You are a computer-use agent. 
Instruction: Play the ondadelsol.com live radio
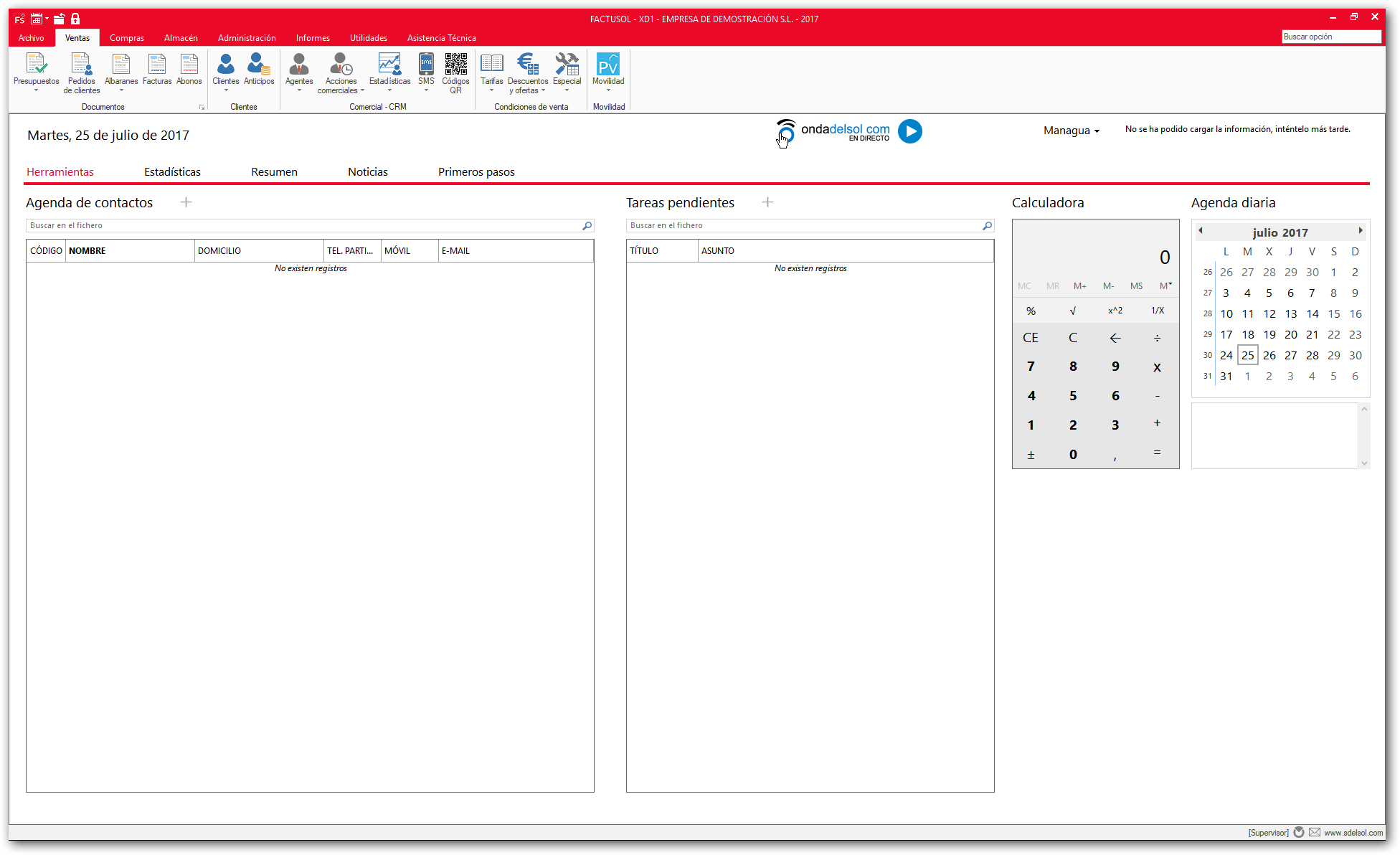tap(909, 131)
